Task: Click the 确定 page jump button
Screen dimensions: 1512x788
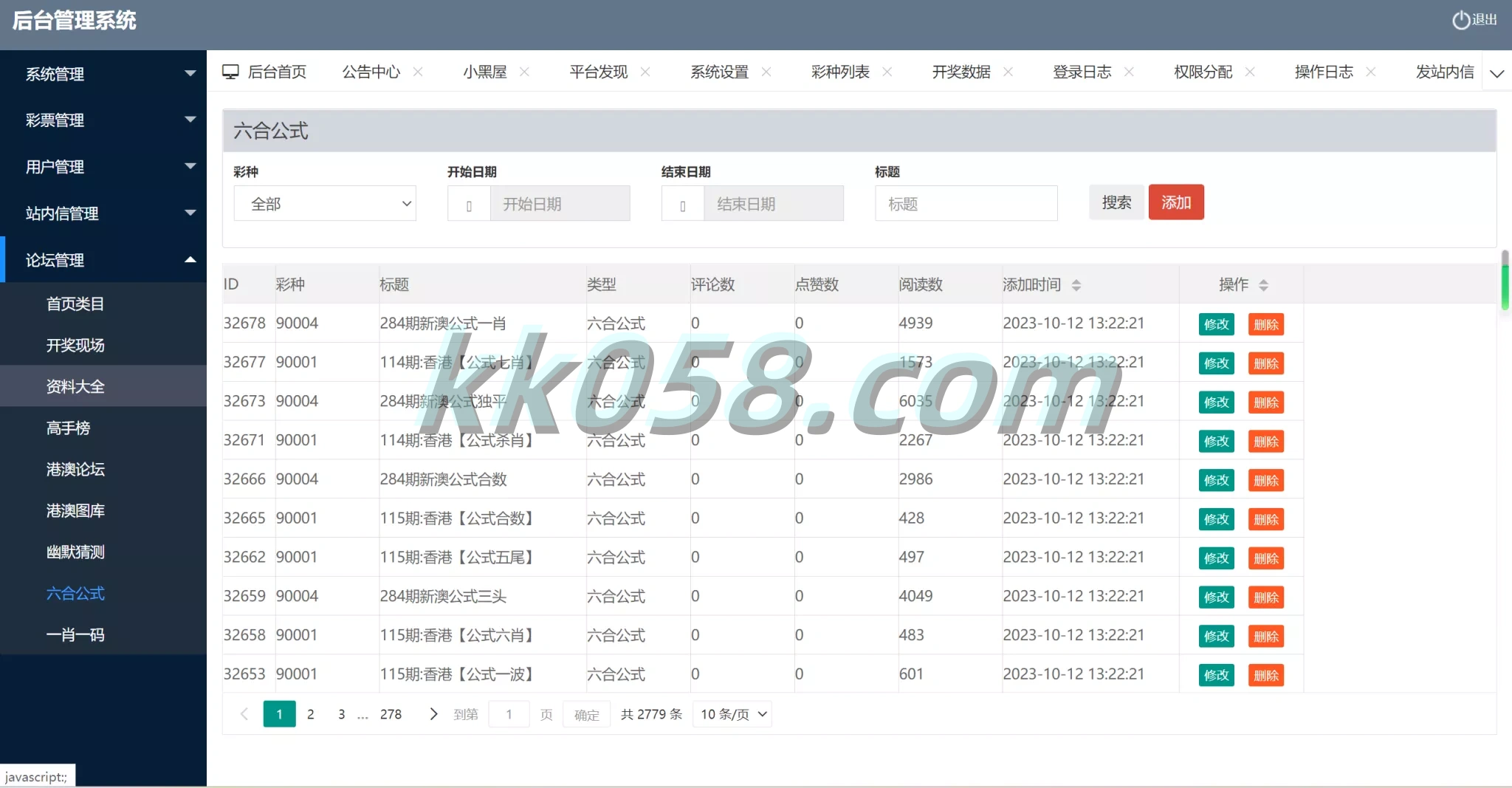Action: pyautogui.click(x=587, y=714)
